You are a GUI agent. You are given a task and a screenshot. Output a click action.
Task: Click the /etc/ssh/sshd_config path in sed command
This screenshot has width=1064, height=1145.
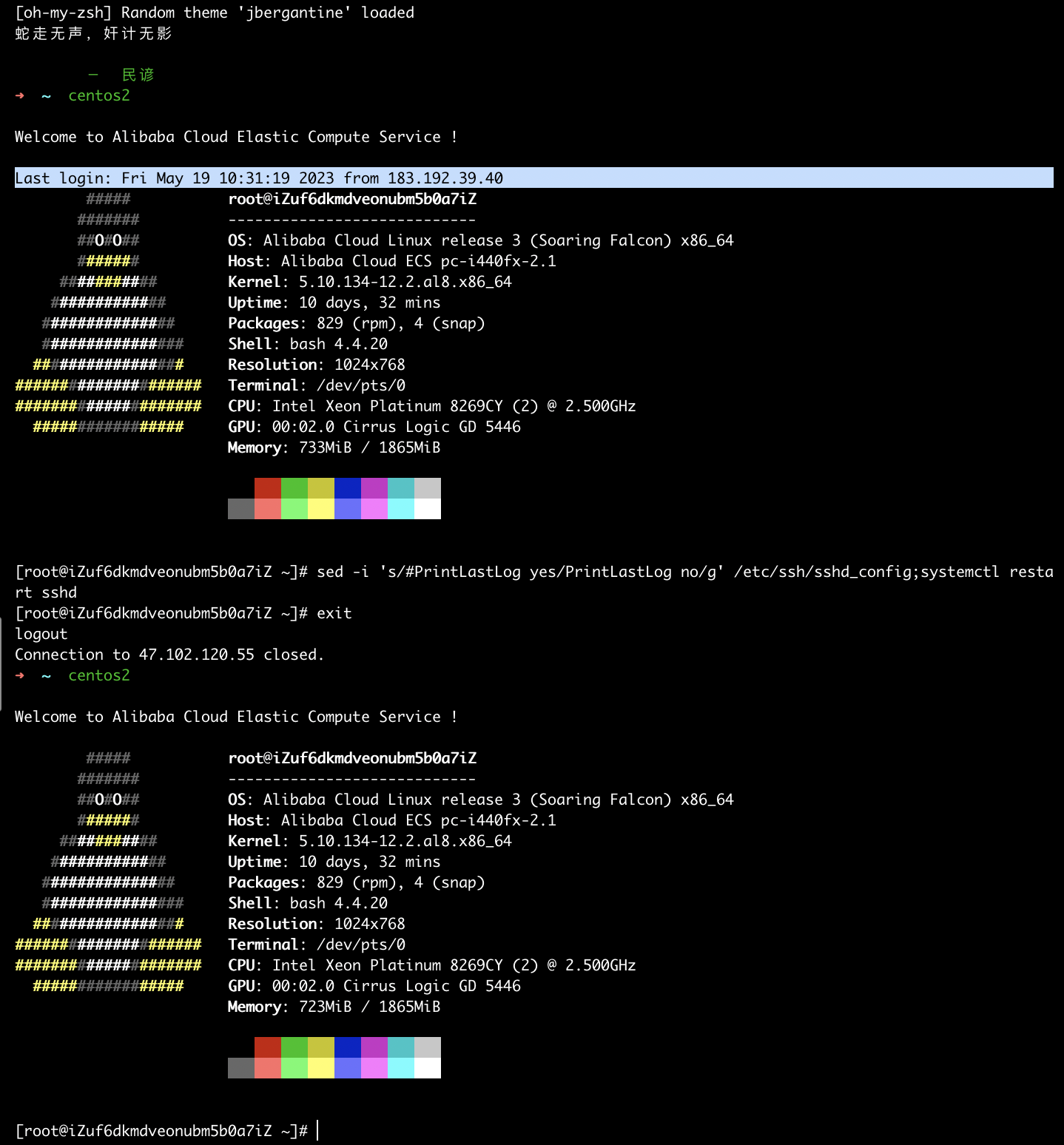(824, 572)
